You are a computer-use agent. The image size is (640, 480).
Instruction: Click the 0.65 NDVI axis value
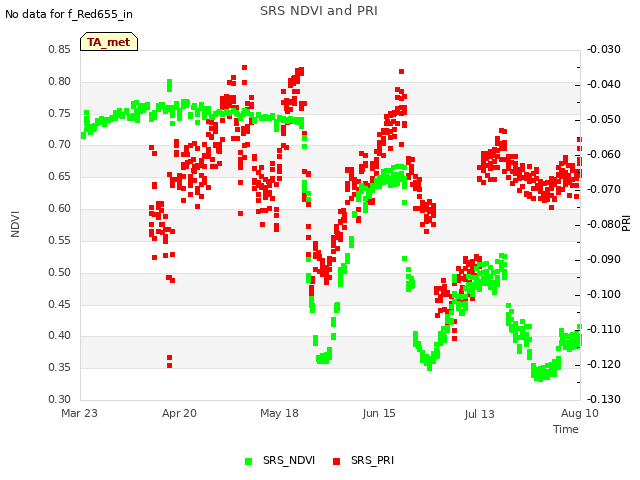(x=60, y=176)
